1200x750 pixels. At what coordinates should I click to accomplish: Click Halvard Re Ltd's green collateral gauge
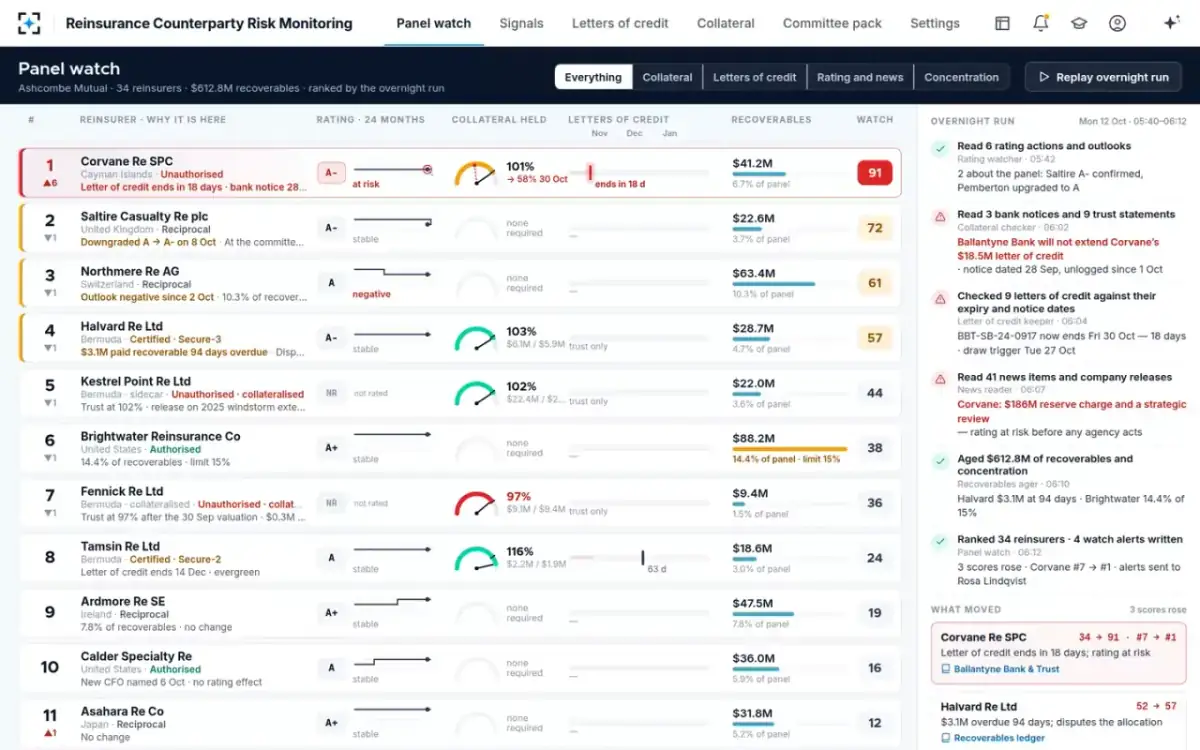(476, 339)
